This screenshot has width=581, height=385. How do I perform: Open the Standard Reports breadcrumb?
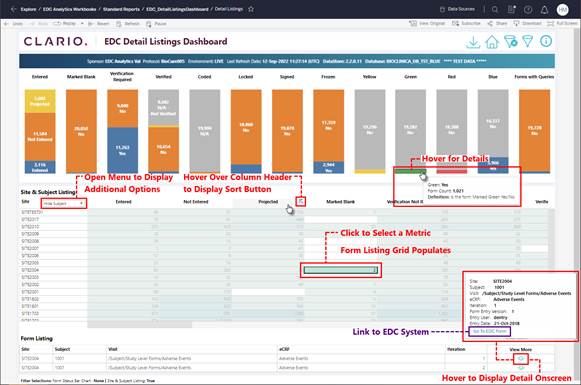tap(121, 9)
